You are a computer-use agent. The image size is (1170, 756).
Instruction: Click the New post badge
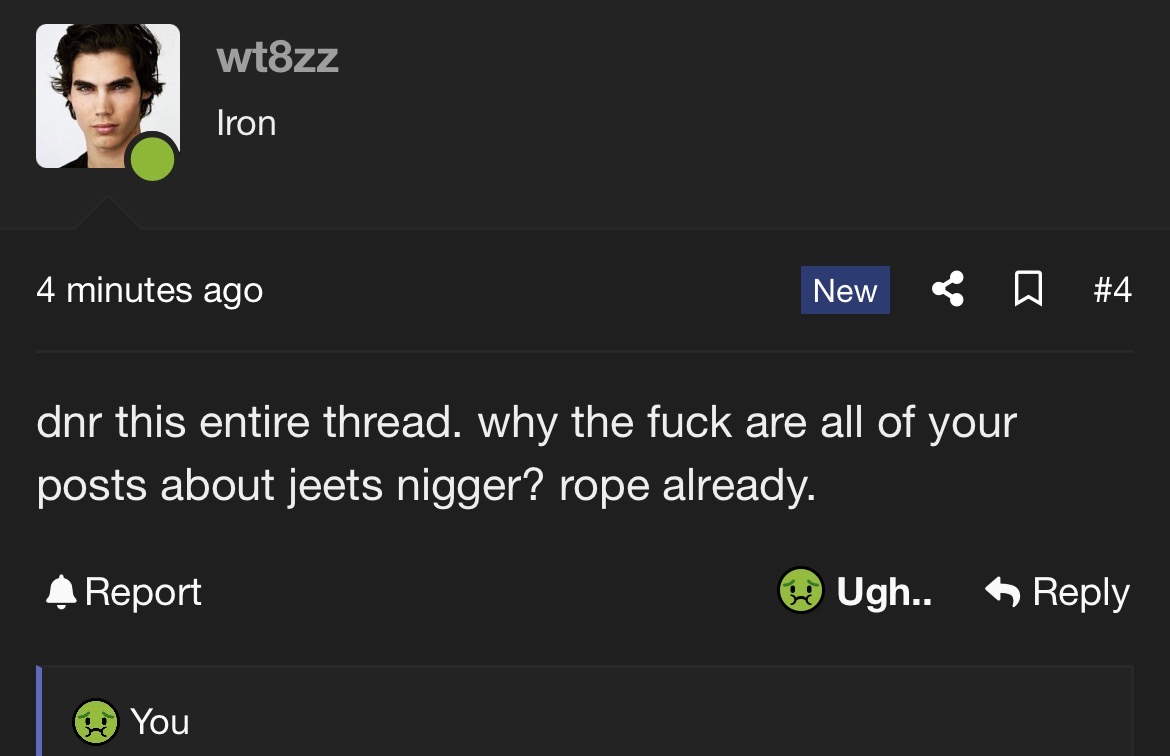pyautogui.click(x=845, y=290)
